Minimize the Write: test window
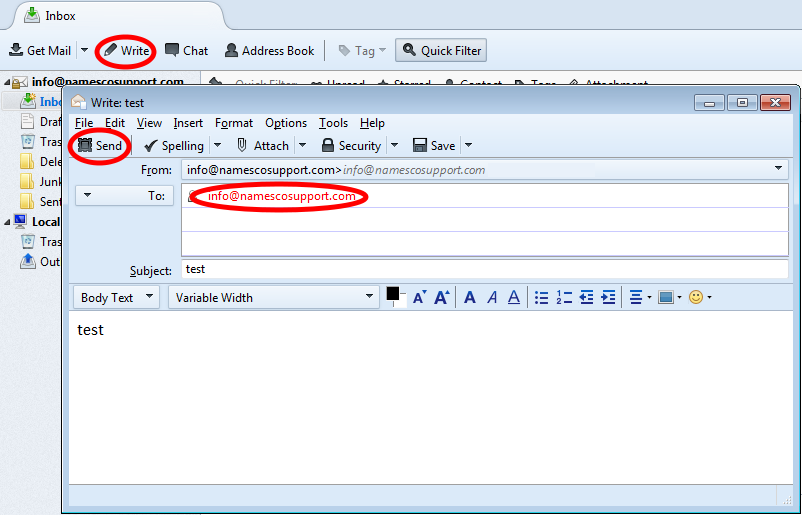Screen dimensions: 802x515 (x=709, y=103)
